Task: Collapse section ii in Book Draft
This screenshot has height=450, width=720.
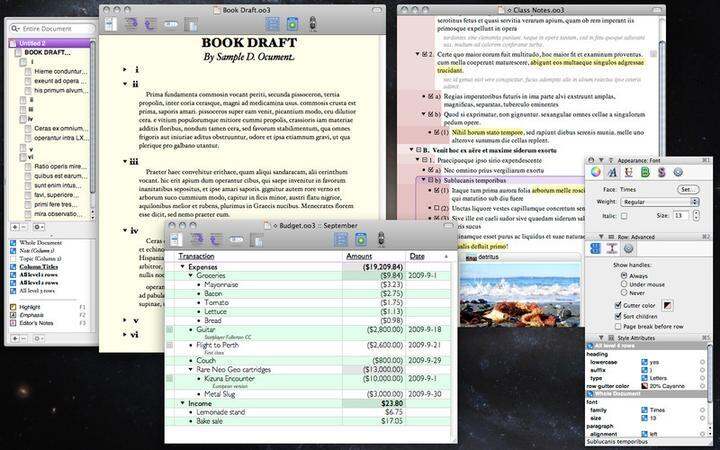Action: pos(124,84)
